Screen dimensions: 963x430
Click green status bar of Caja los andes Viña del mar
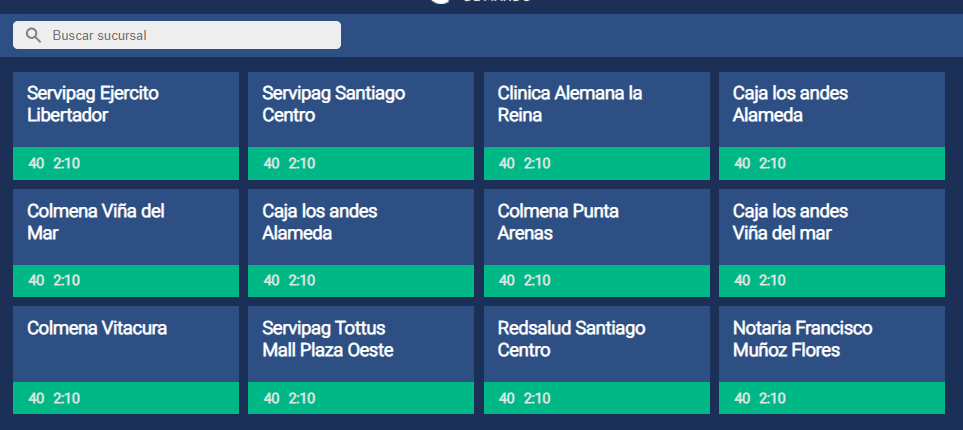[x=832, y=281]
